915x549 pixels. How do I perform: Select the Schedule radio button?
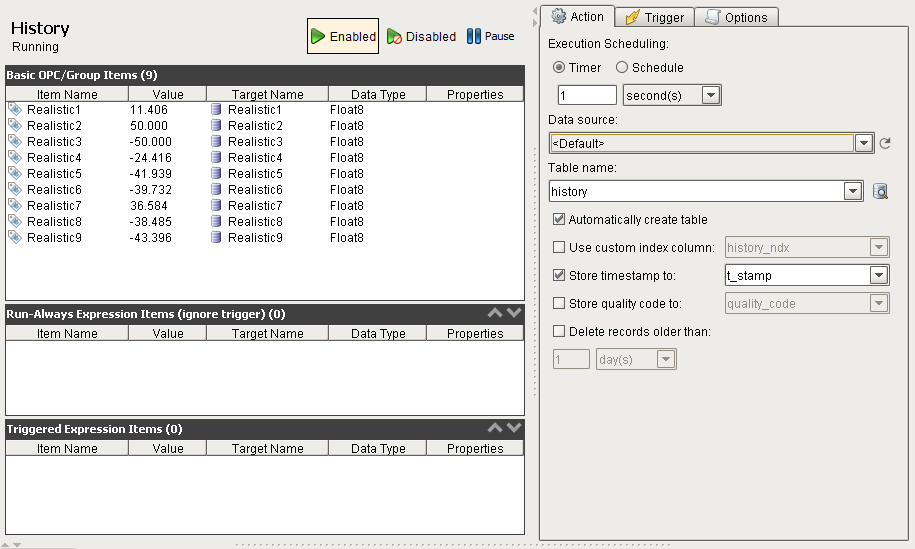point(622,67)
